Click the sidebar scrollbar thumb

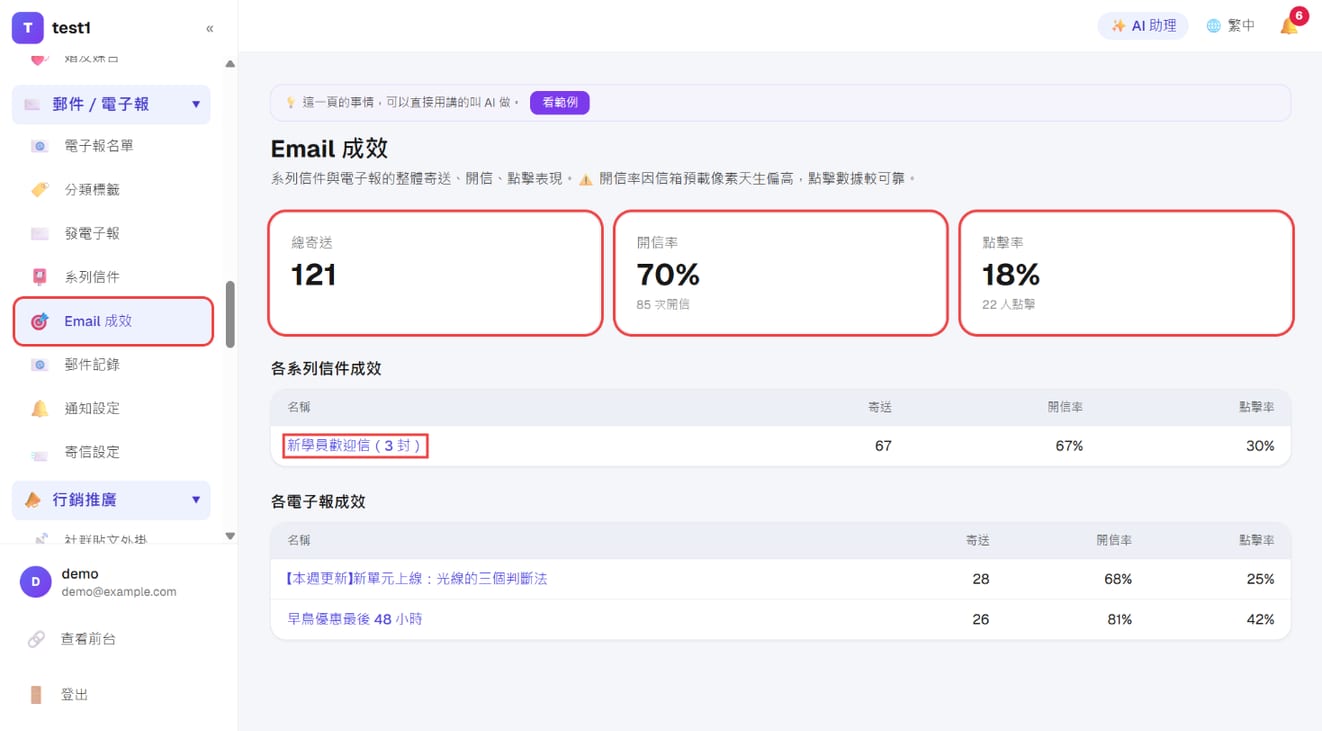pos(230,314)
